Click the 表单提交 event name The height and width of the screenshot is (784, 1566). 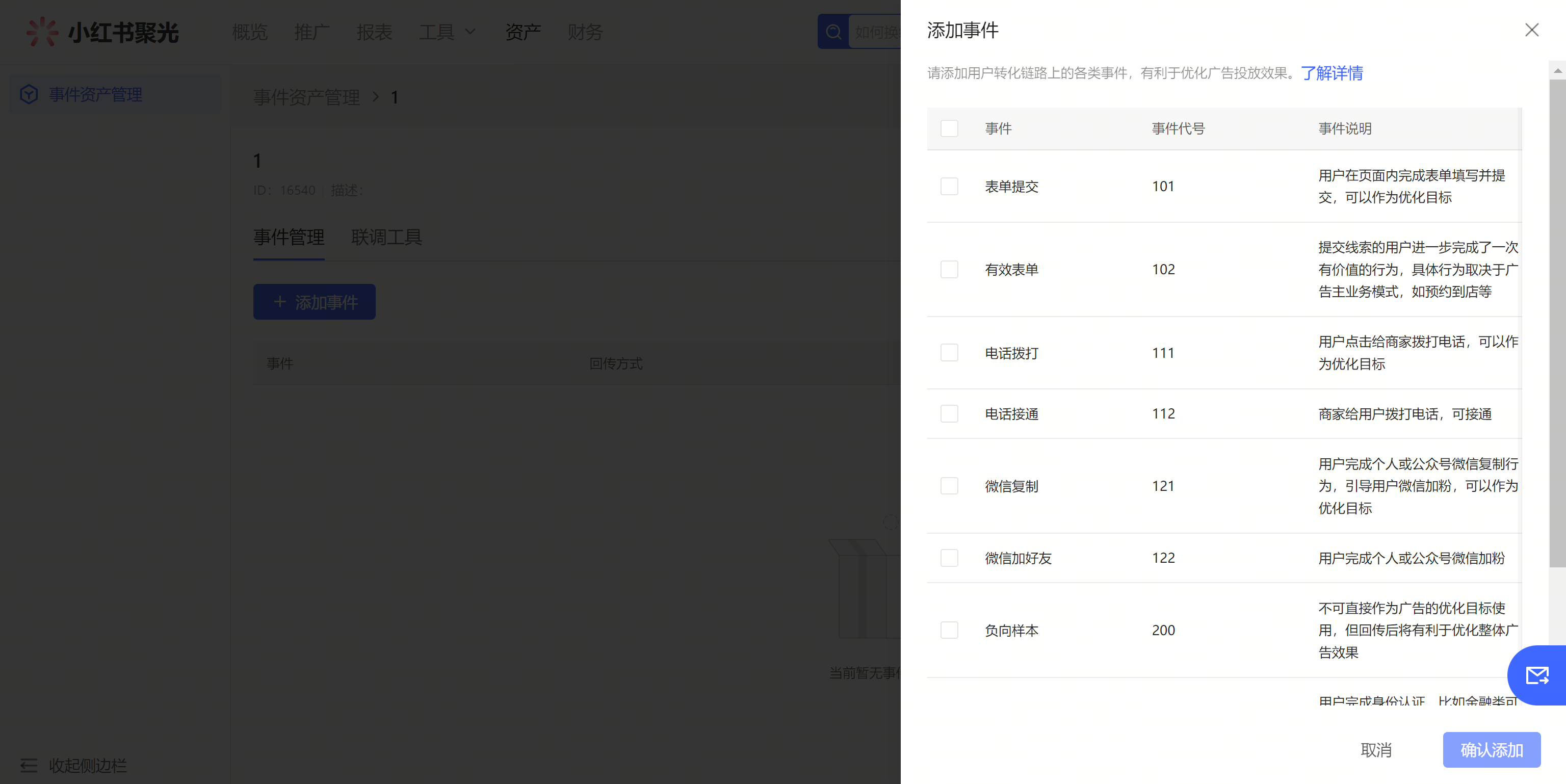coord(1011,186)
